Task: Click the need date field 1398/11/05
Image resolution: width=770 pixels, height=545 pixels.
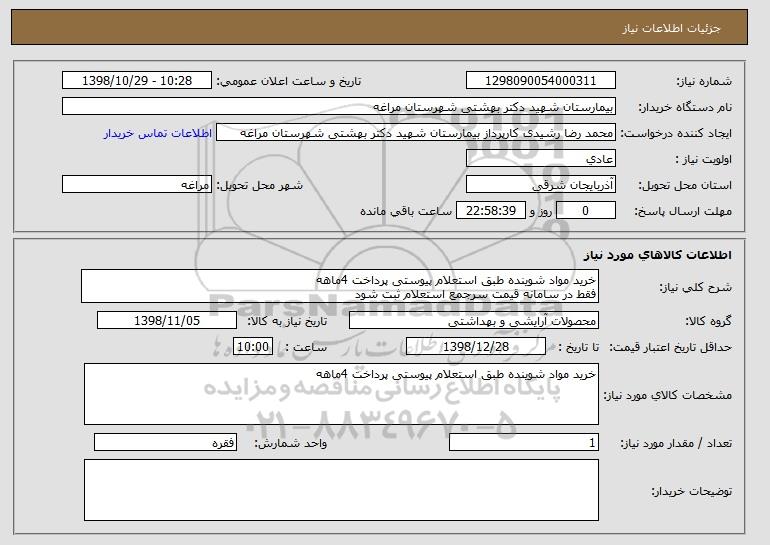Action: pyautogui.click(x=167, y=321)
